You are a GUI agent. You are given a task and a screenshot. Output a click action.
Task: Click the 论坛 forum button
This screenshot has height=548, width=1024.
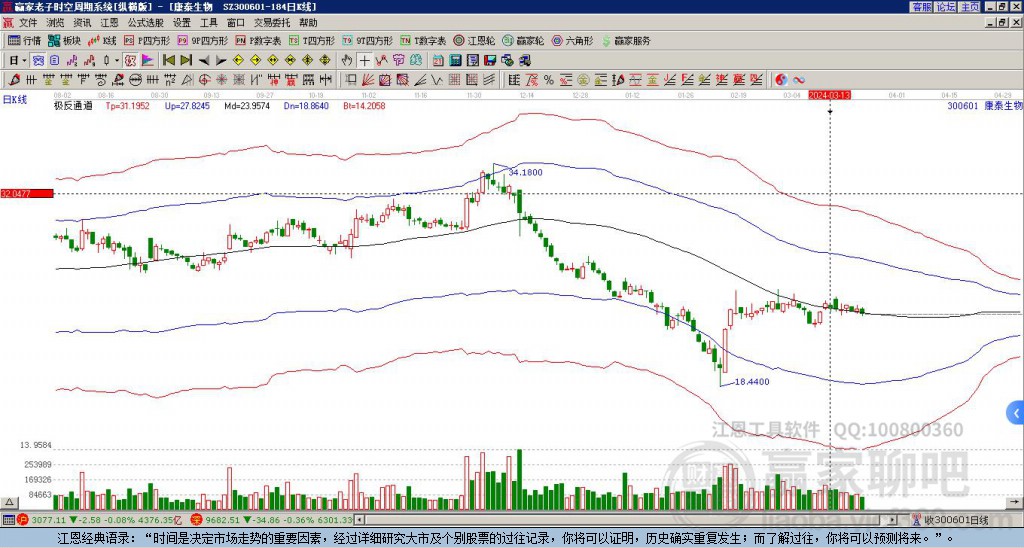click(x=945, y=7)
